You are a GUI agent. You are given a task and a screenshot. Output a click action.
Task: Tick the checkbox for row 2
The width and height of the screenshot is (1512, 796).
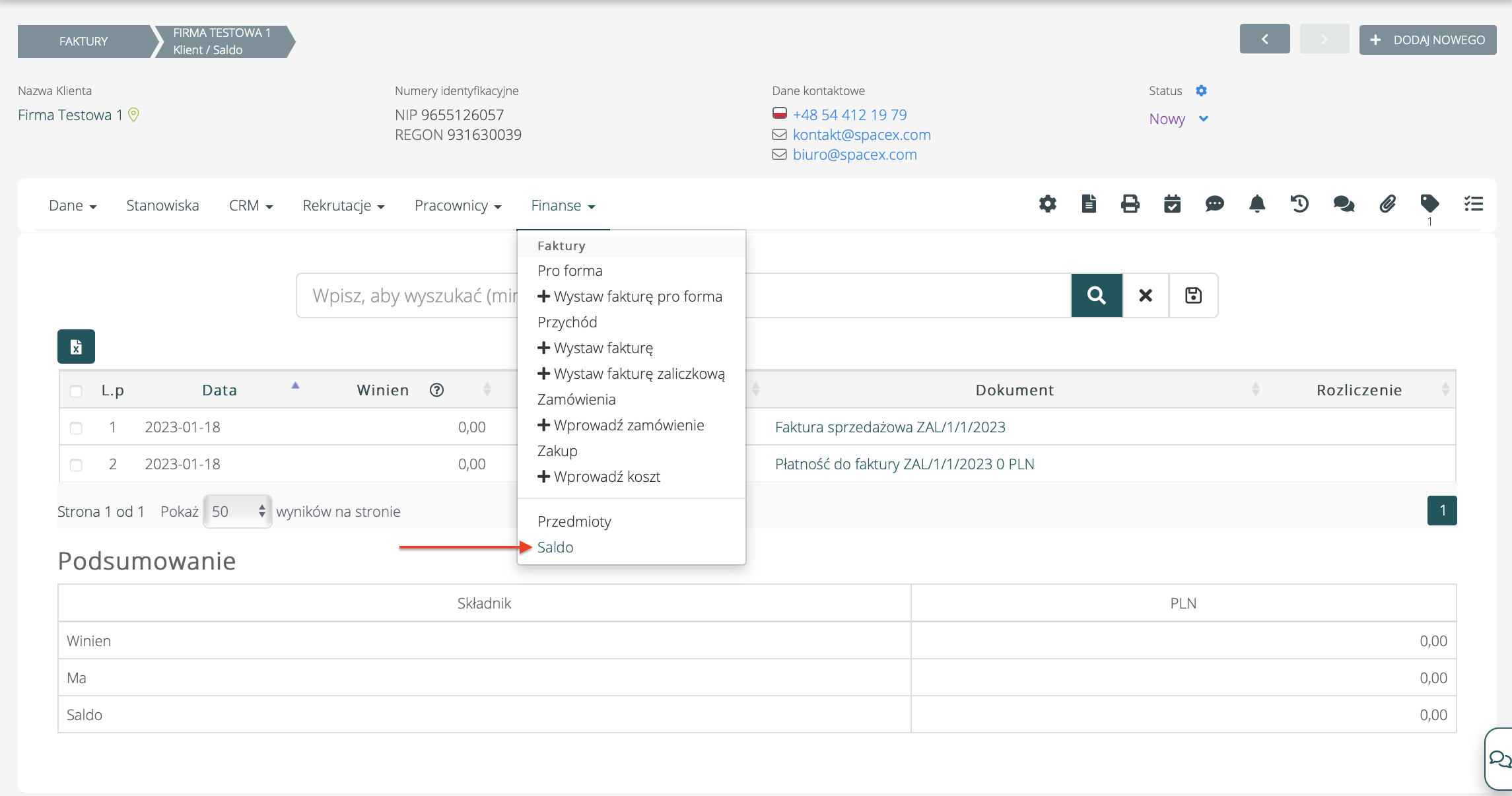pos(76,465)
